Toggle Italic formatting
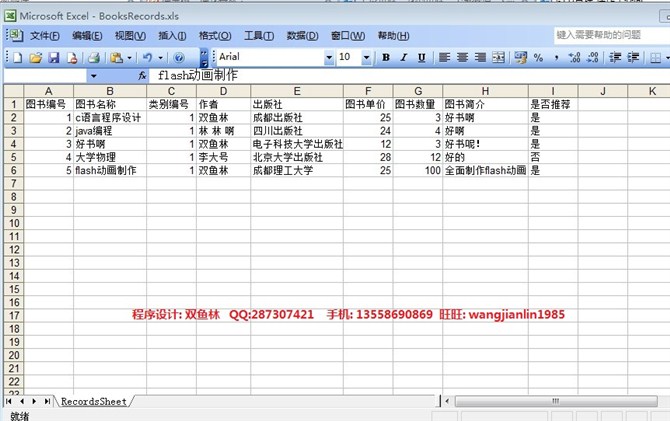The image size is (670, 421). (404, 58)
